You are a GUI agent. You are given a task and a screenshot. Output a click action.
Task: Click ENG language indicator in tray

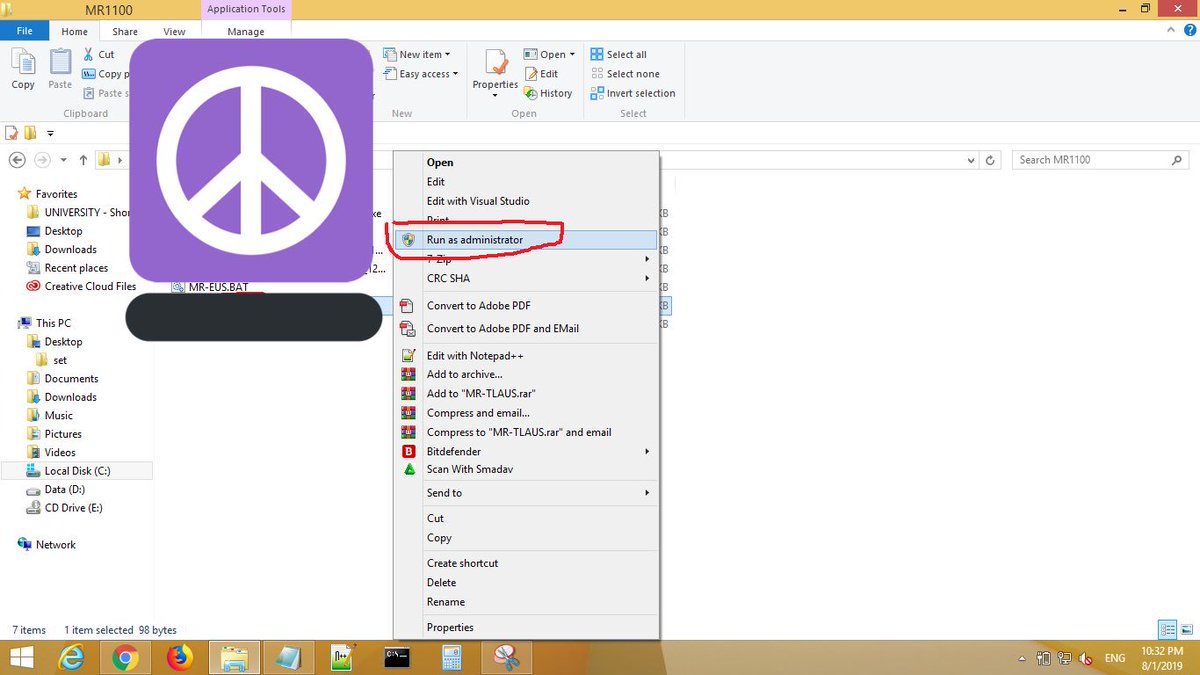1114,659
